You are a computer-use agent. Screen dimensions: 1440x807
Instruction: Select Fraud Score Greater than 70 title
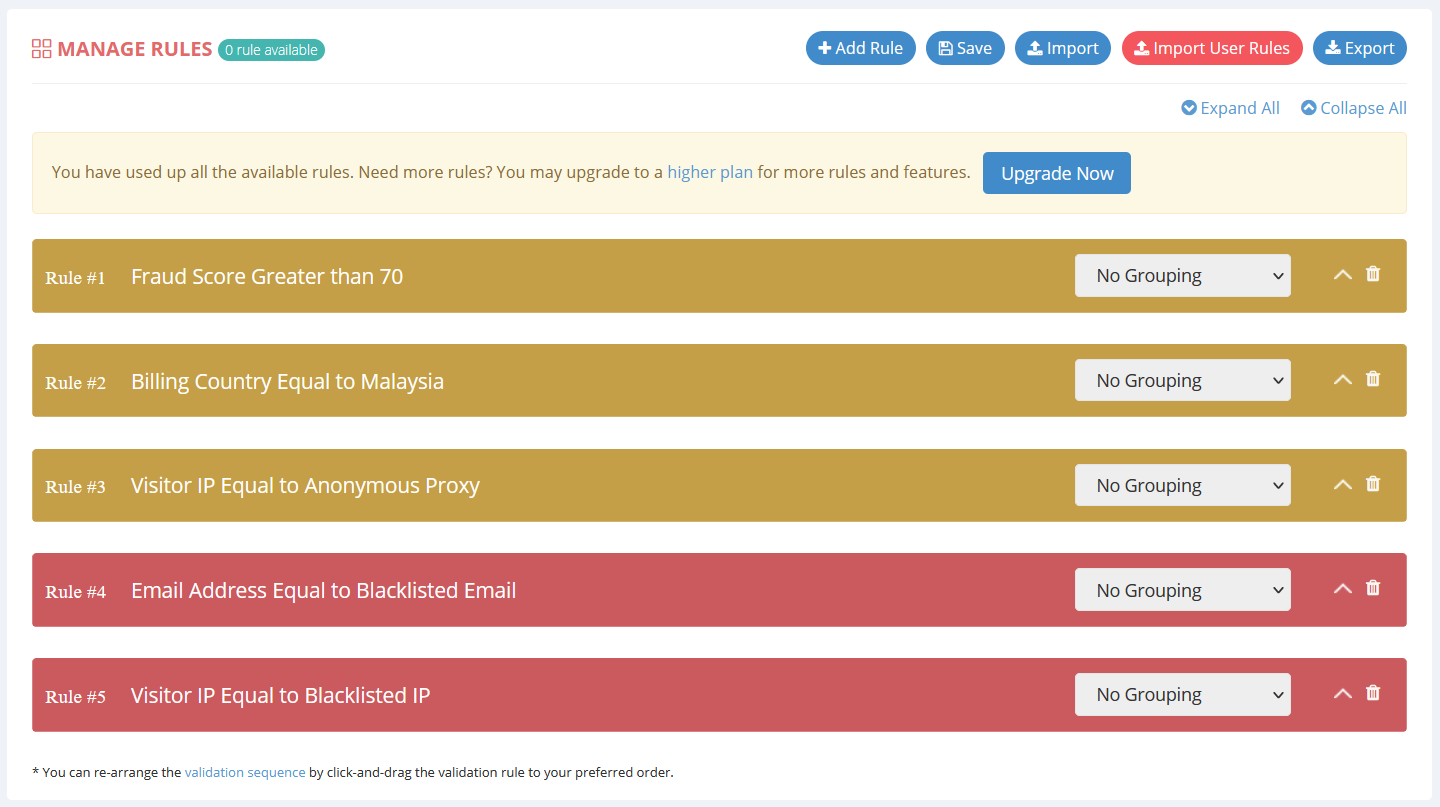[x=267, y=276]
